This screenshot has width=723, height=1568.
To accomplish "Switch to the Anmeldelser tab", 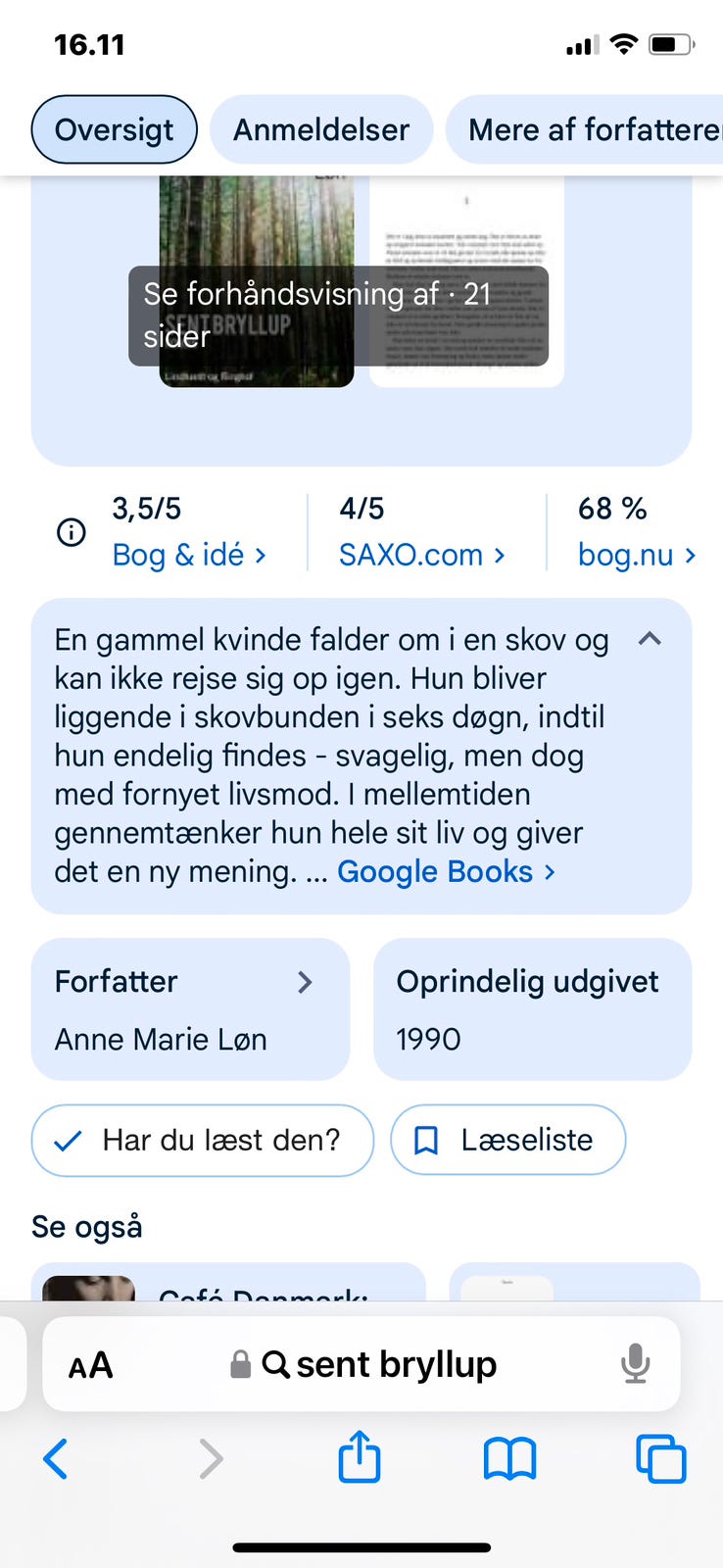I will coord(321,129).
